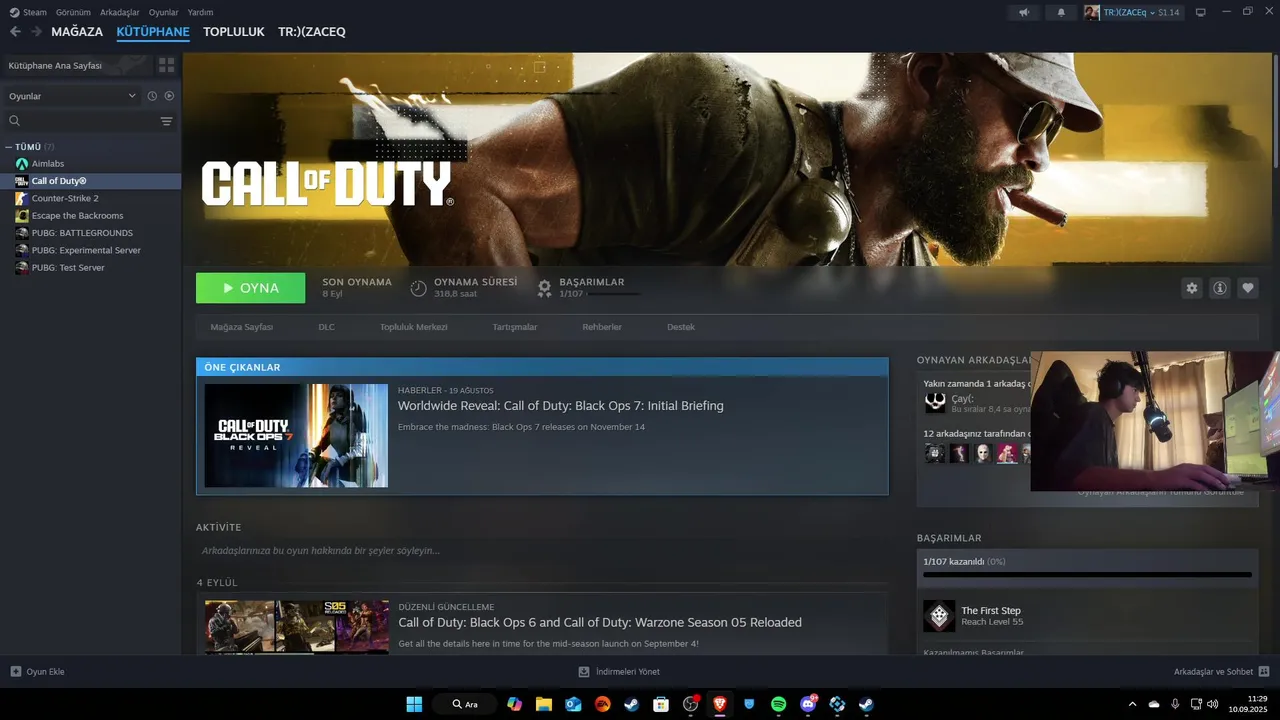Click the announcements megaphone icon
Viewport: 1280px width, 720px height.
click(1023, 12)
